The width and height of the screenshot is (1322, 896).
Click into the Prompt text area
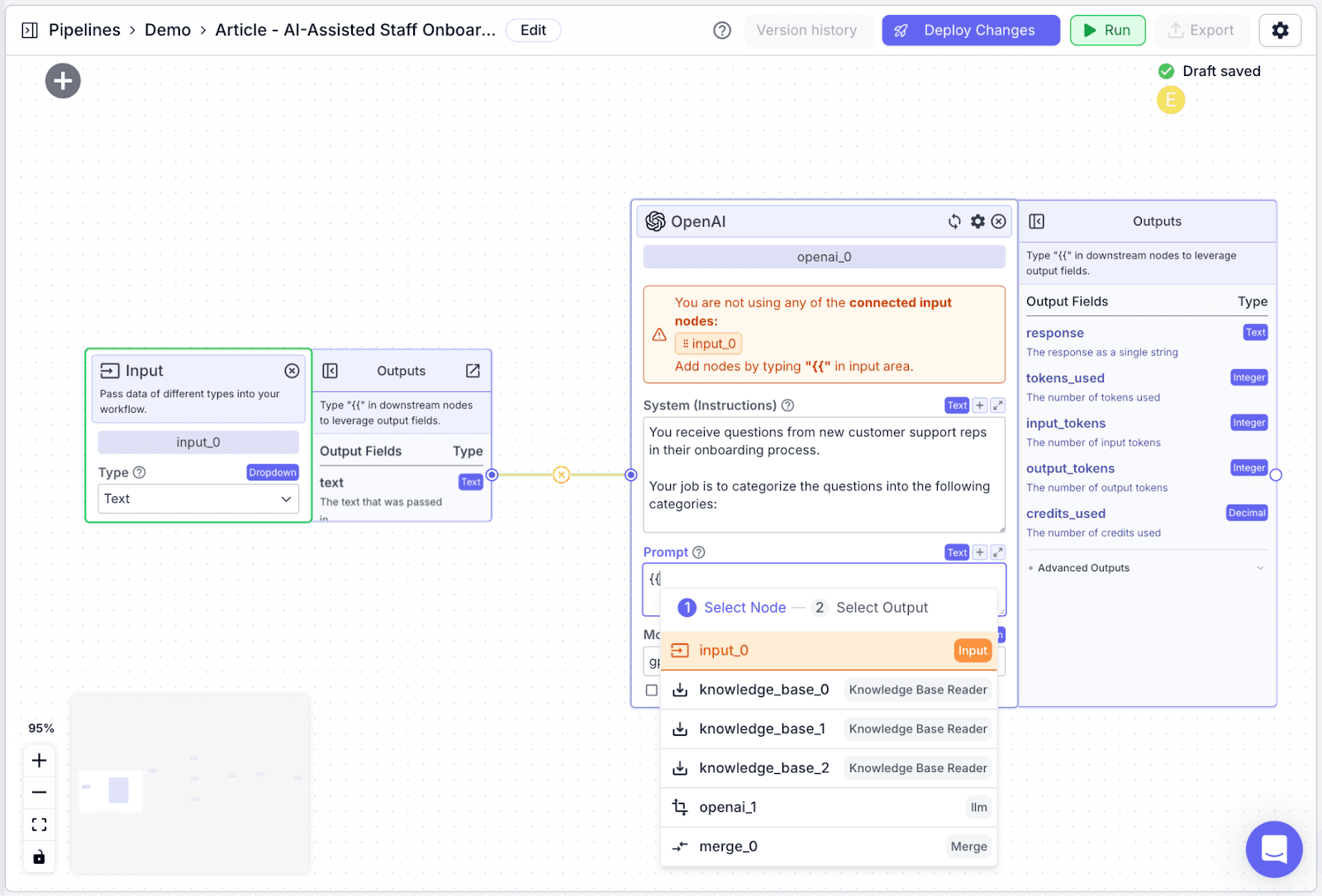(824, 576)
